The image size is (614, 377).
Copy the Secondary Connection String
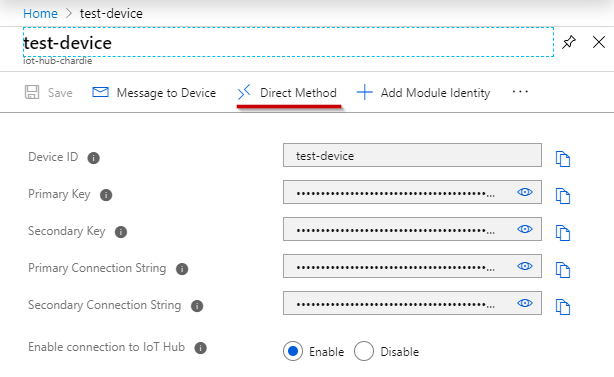point(563,307)
